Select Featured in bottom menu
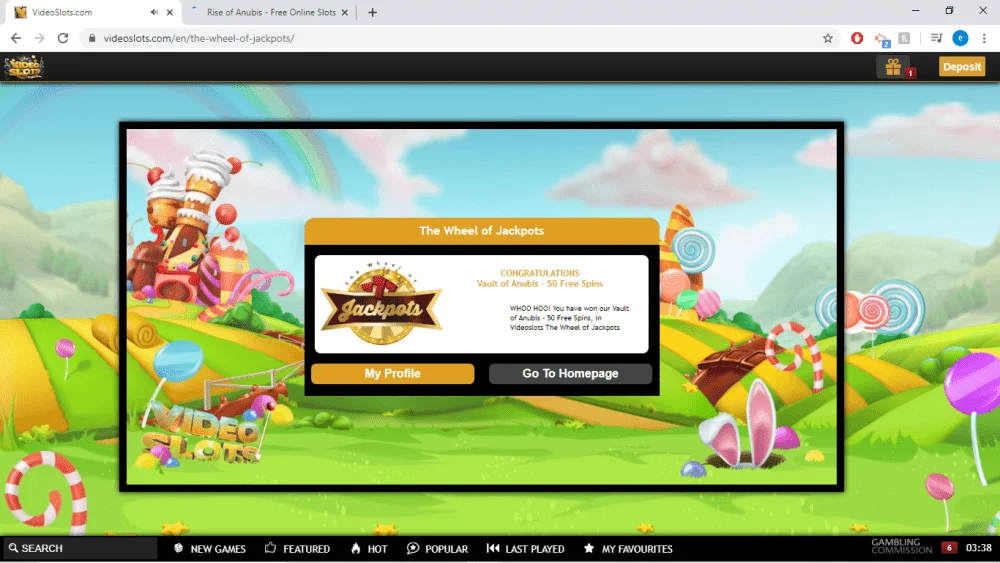The height and width of the screenshot is (563, 1000). click(297, 548)
